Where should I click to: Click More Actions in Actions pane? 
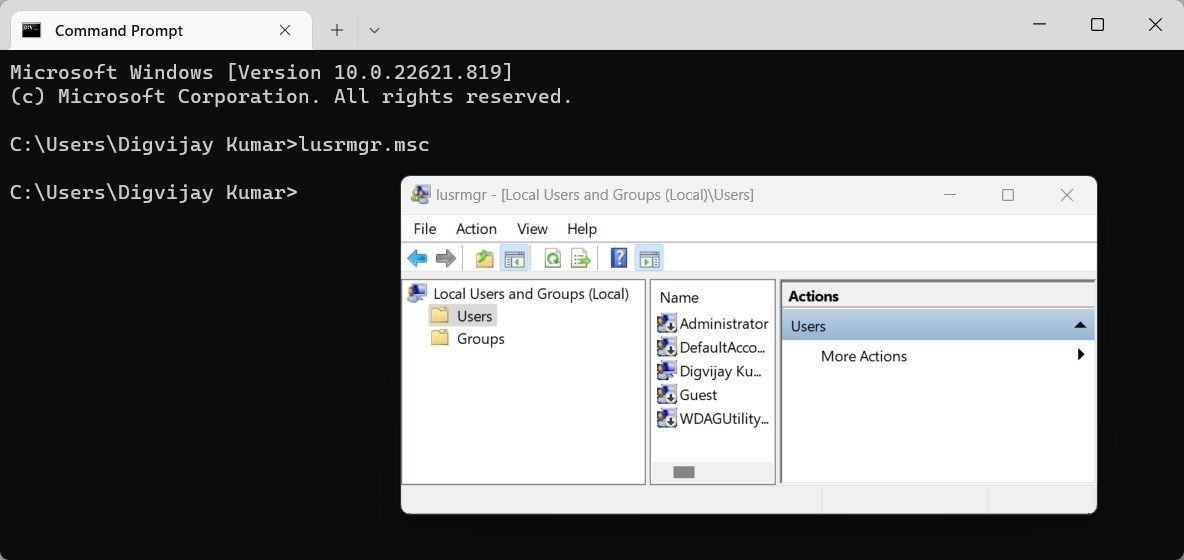click(x=864, y=356)
